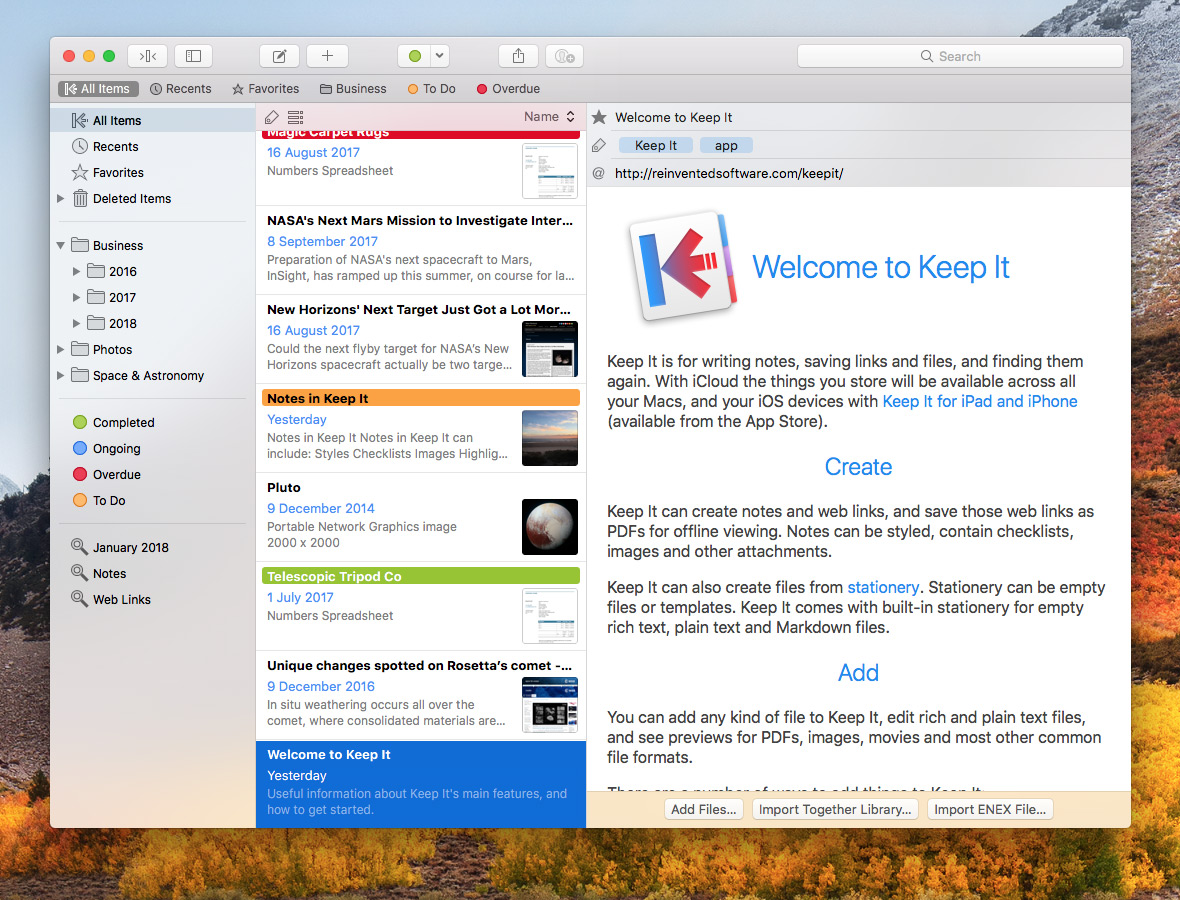1180x900 pixels.
Task: Click the list view options icon
Action: point(296,117)
